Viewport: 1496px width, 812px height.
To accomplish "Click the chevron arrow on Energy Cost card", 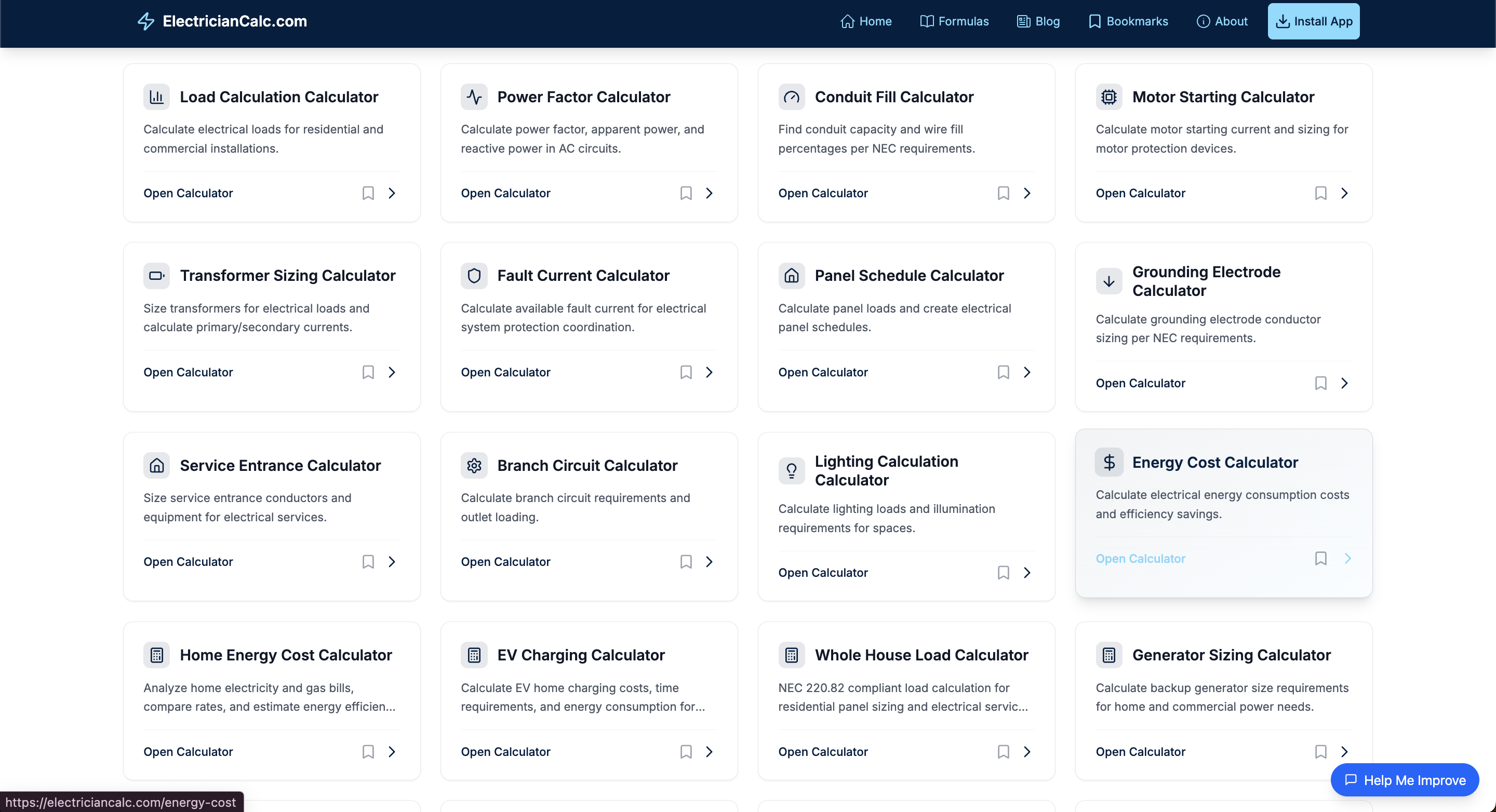I will click(x=1348, y=558).
